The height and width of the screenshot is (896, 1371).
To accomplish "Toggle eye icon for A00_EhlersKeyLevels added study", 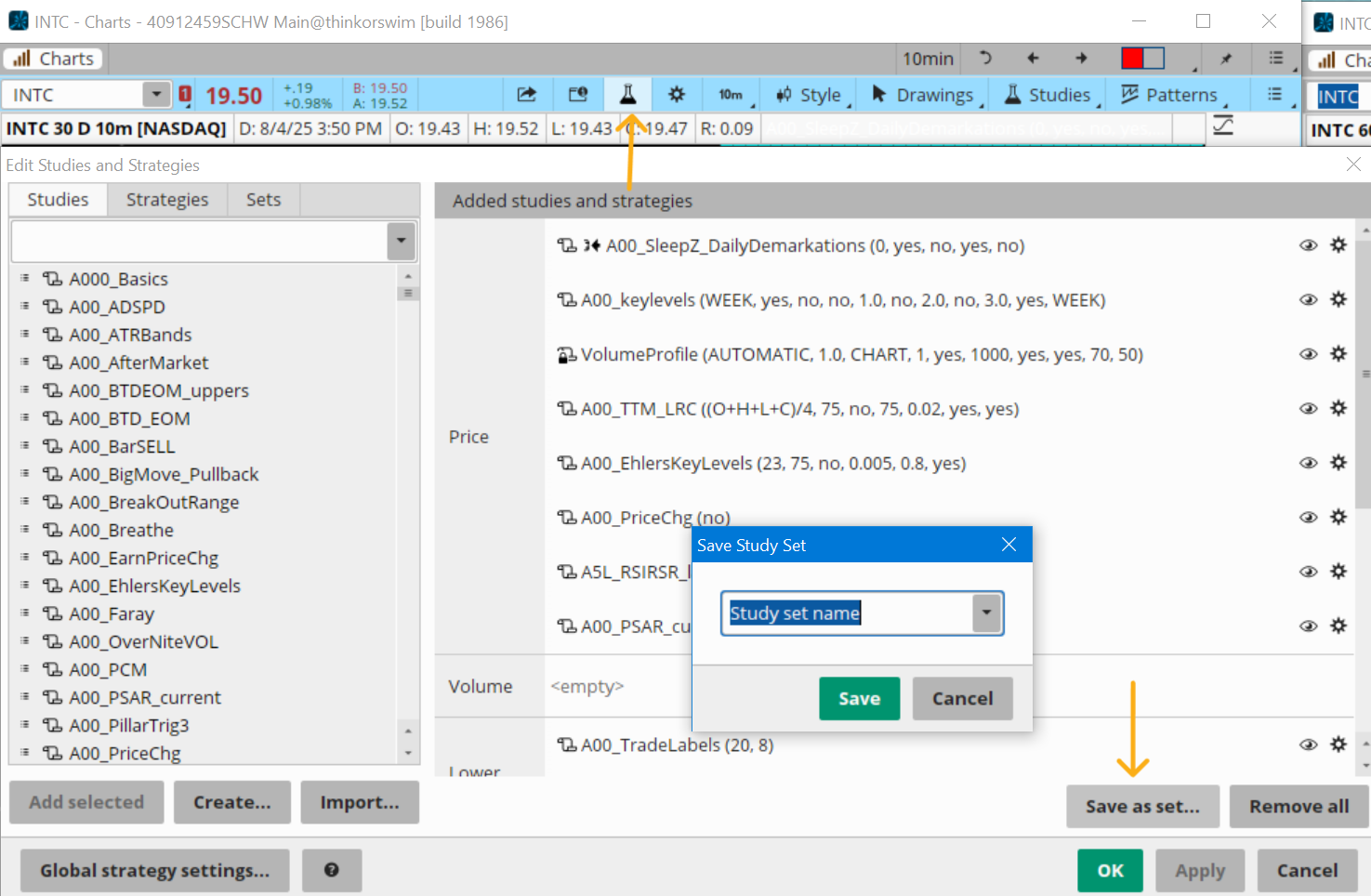I will (1308, 463).
